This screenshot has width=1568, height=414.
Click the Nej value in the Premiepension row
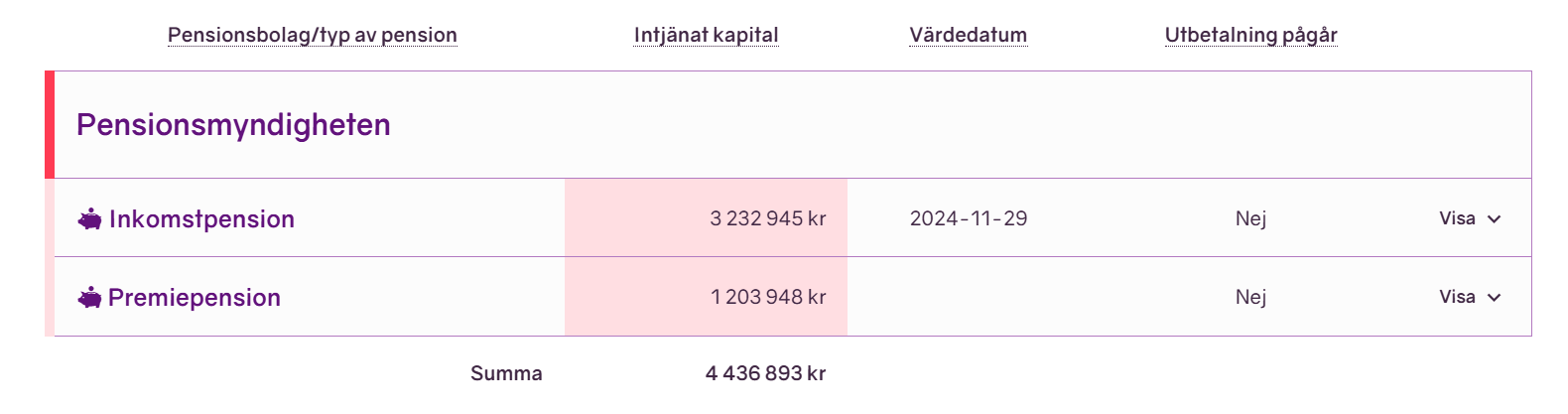pyautogui.click(x=1250, y=297)
